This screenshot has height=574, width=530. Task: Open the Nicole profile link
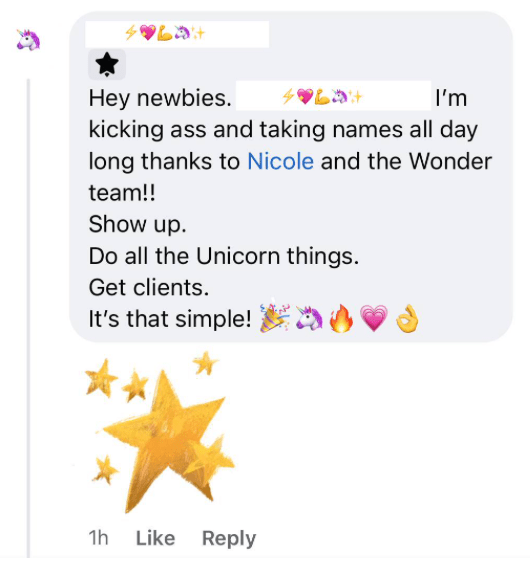pos(280,161)
